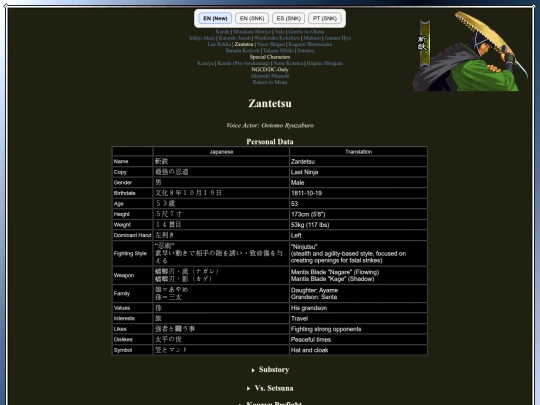The image size is (540, 405).
Task: Click the Travel interests cell
Action: tap(359, 319)
